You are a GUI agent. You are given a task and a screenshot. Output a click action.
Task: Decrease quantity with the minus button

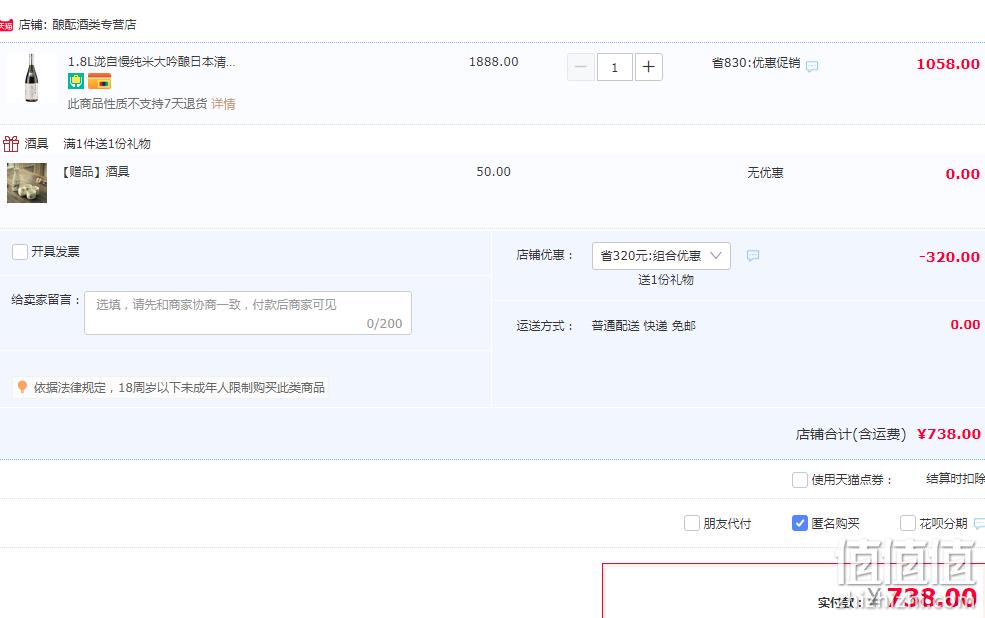(x=581, y=67)
